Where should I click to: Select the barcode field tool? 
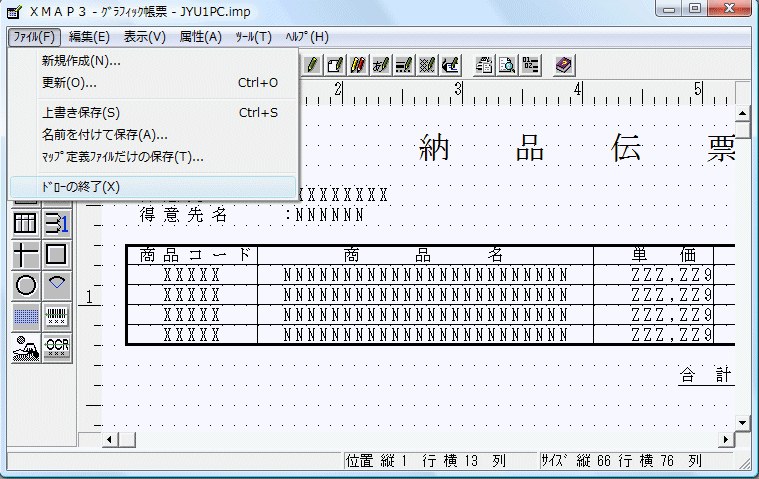point(57,317)
